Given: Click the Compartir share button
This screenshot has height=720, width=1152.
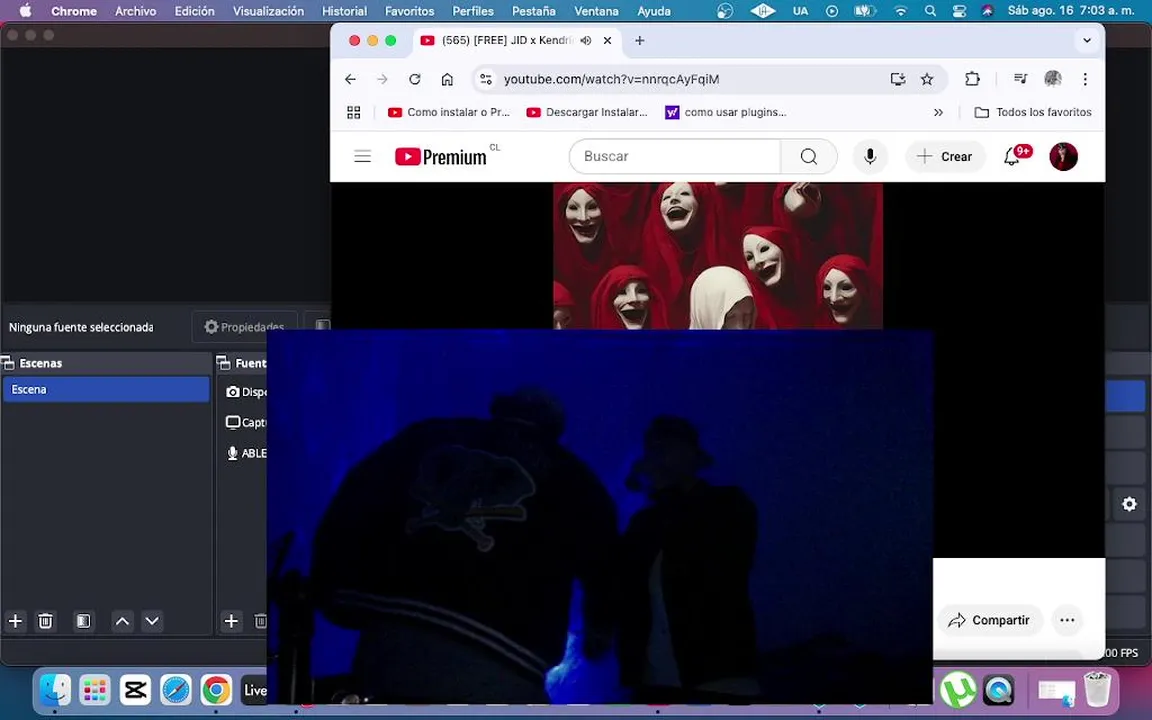Looking at the screenshot, I should pyautogui.click(x=989, y=620).
